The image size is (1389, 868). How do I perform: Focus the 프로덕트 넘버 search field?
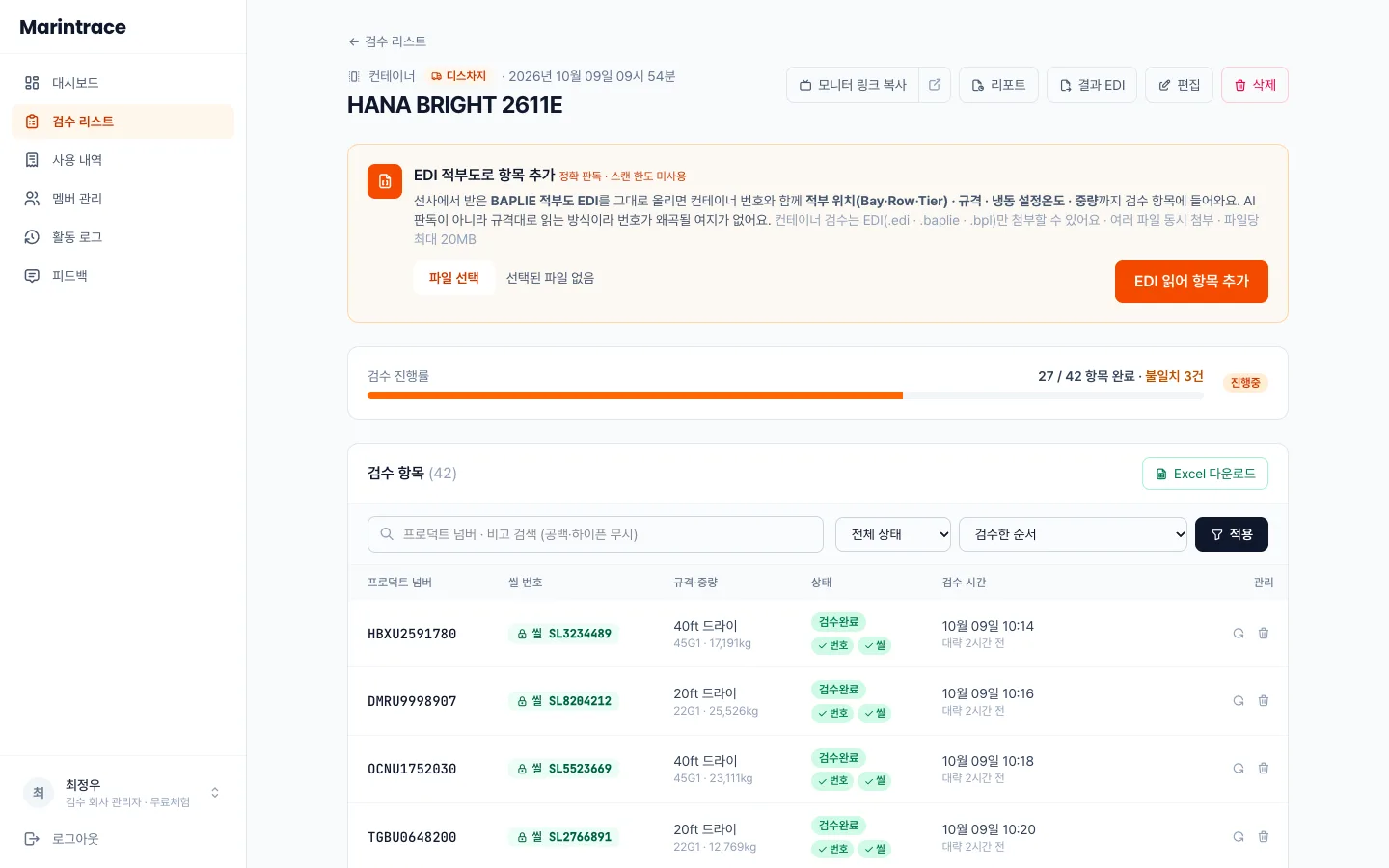coord(595,534)
